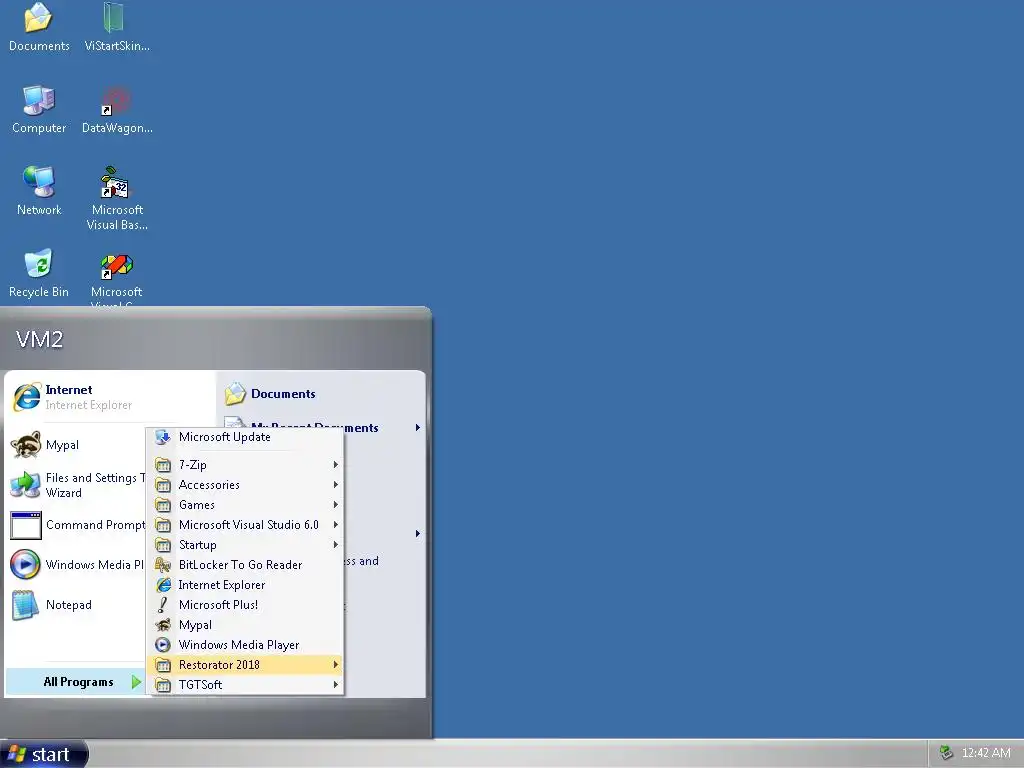Screen dimensions: 1024x768
Task: Click the 7-Zip folder icon
Action: 163,465
